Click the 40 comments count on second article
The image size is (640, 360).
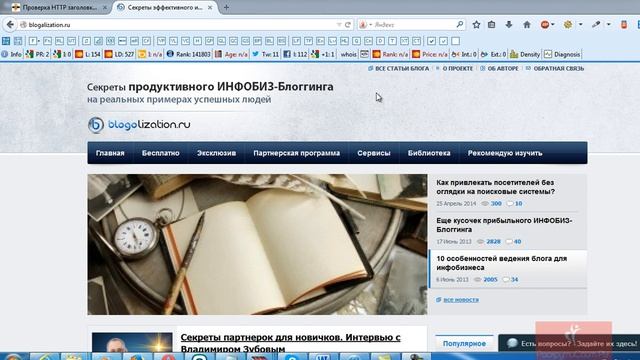click(x=517, y=242)
